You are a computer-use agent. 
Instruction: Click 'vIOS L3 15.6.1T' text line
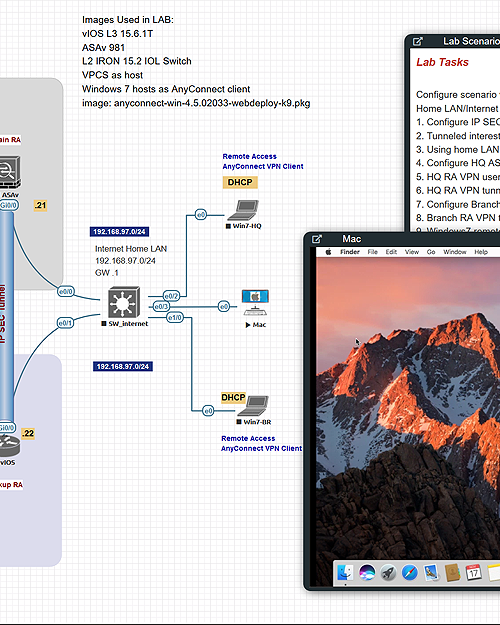[117, 34]
